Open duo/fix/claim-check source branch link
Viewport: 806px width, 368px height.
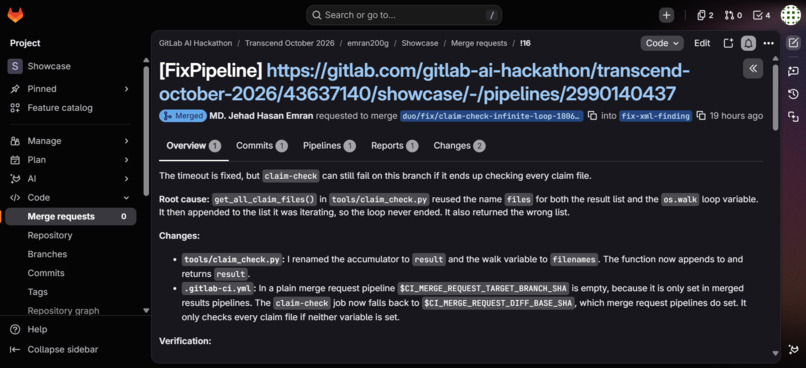click(x=492, y=116)
